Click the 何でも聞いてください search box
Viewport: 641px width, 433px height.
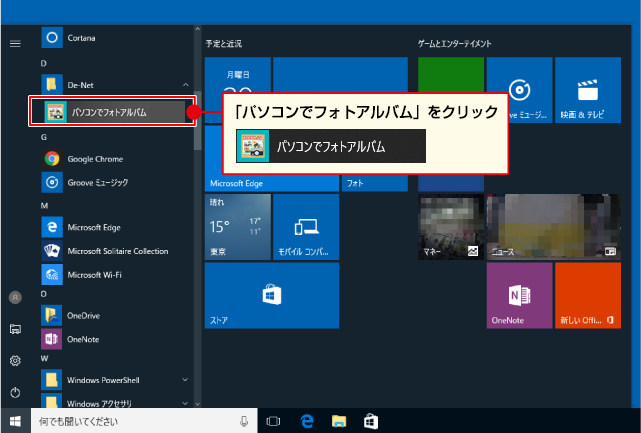click(144, 421)
